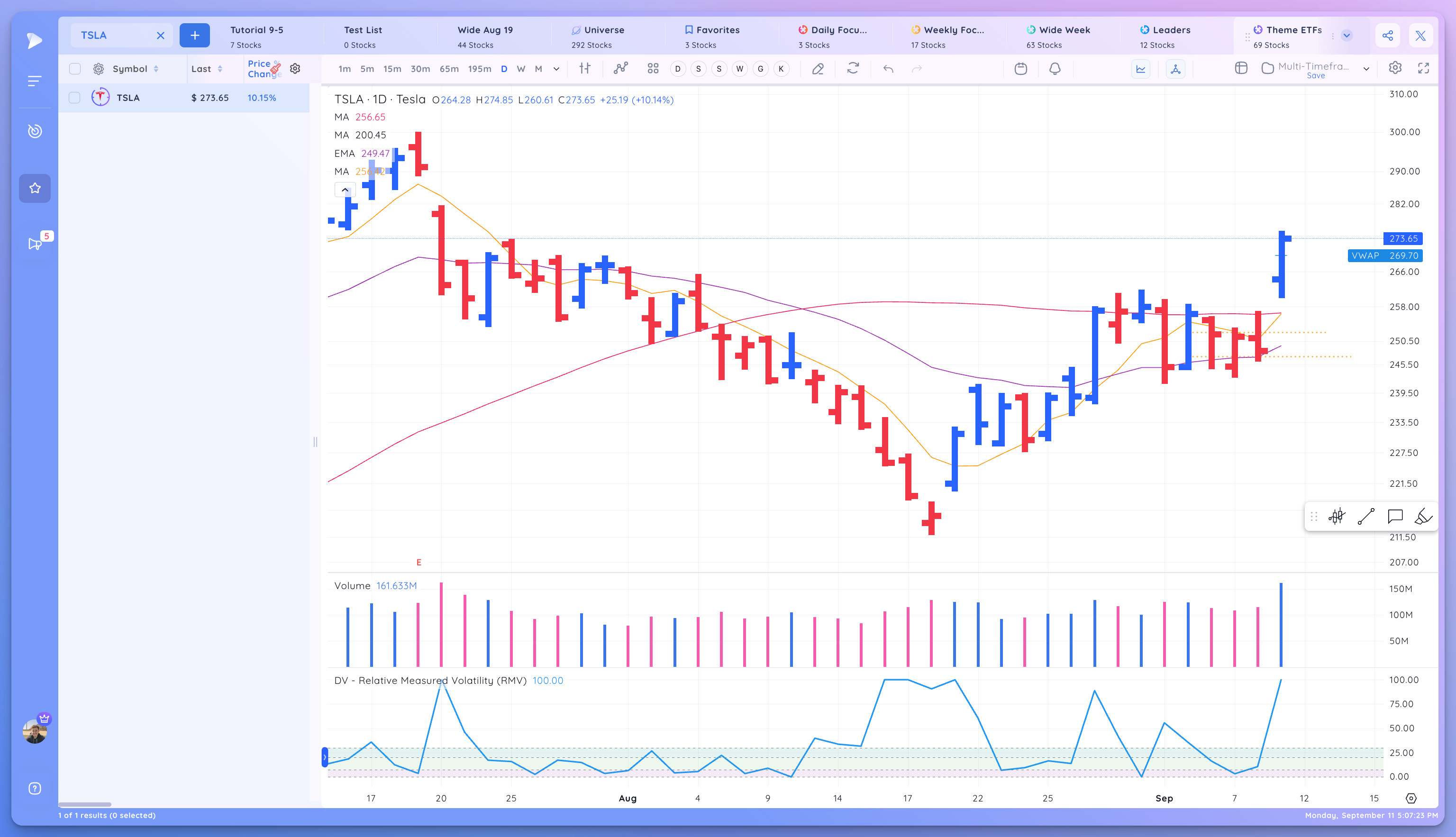
Task: Click the TSLA symbol row
Action: pyautogui.click(x=184, y=98)
